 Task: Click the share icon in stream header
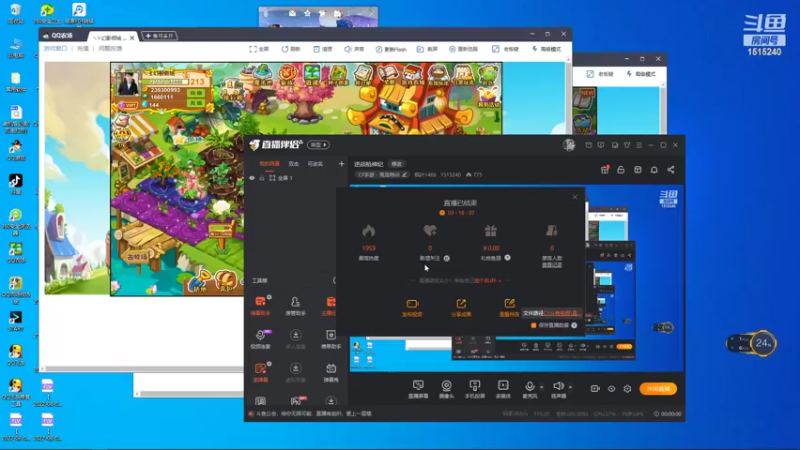671,169
